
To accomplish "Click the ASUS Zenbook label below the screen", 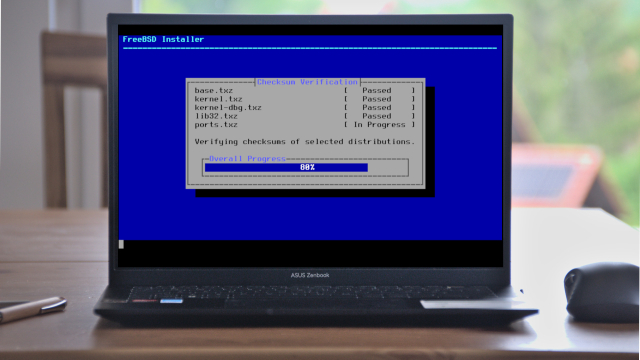I will [310, 275].
